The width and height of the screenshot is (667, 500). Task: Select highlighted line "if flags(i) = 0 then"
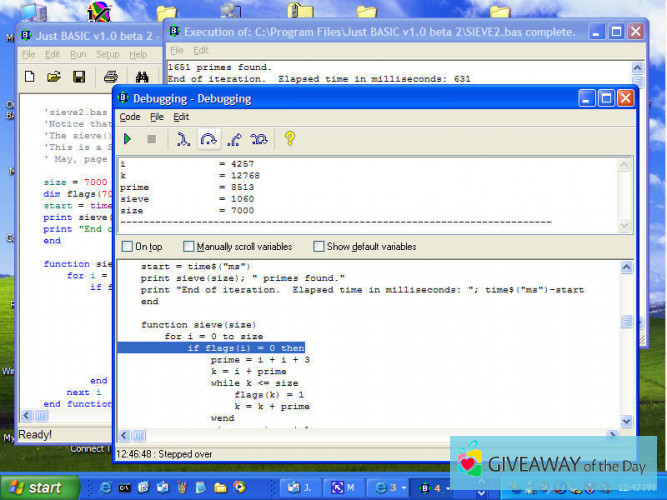(x=245, y=348)
